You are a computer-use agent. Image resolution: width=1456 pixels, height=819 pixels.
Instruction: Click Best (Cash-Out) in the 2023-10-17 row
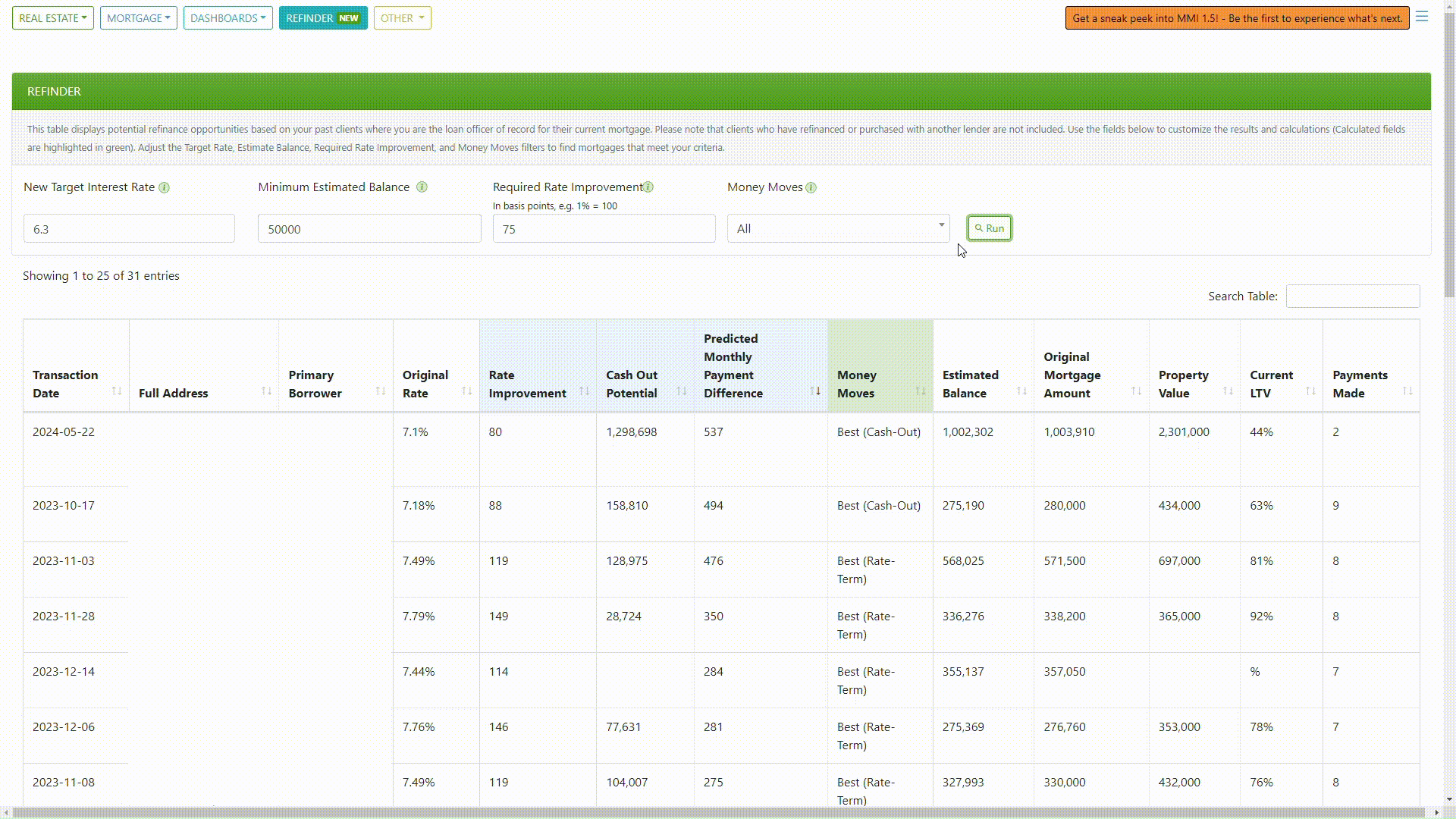click(879, 506)
